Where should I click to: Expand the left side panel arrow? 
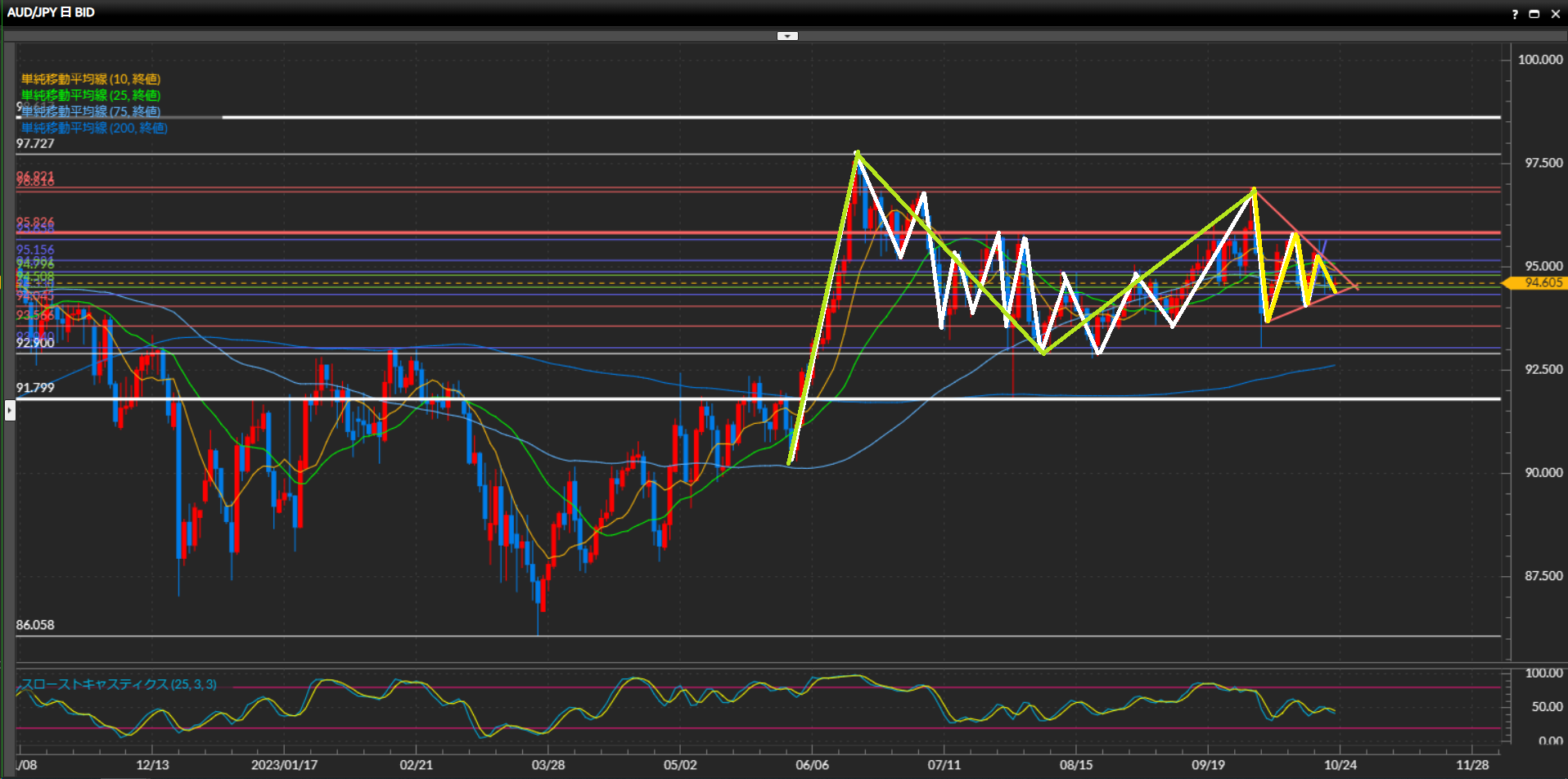tap(10, 409)
